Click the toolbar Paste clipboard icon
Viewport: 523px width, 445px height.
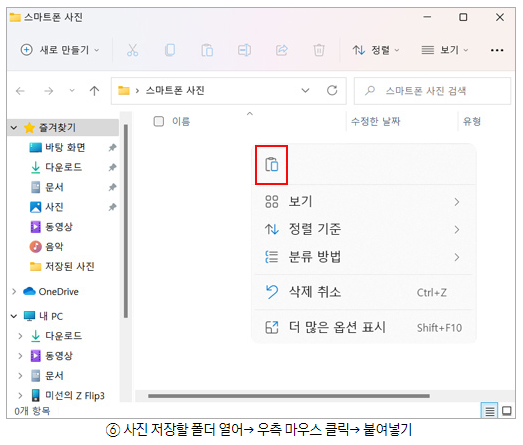click(x=207, y=50)
